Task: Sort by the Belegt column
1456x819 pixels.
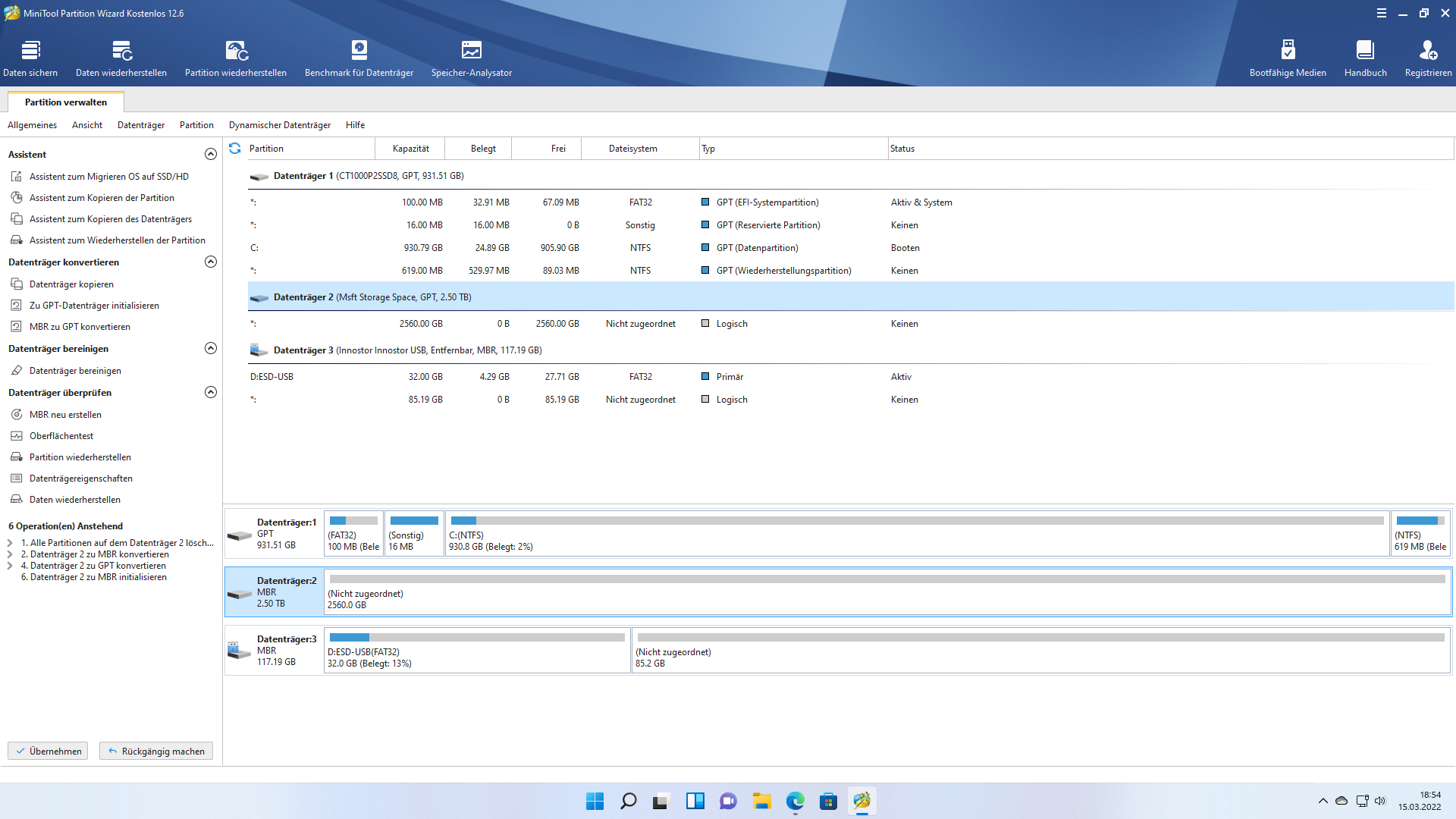Action: pyautogui.click(x=479, y=149)
